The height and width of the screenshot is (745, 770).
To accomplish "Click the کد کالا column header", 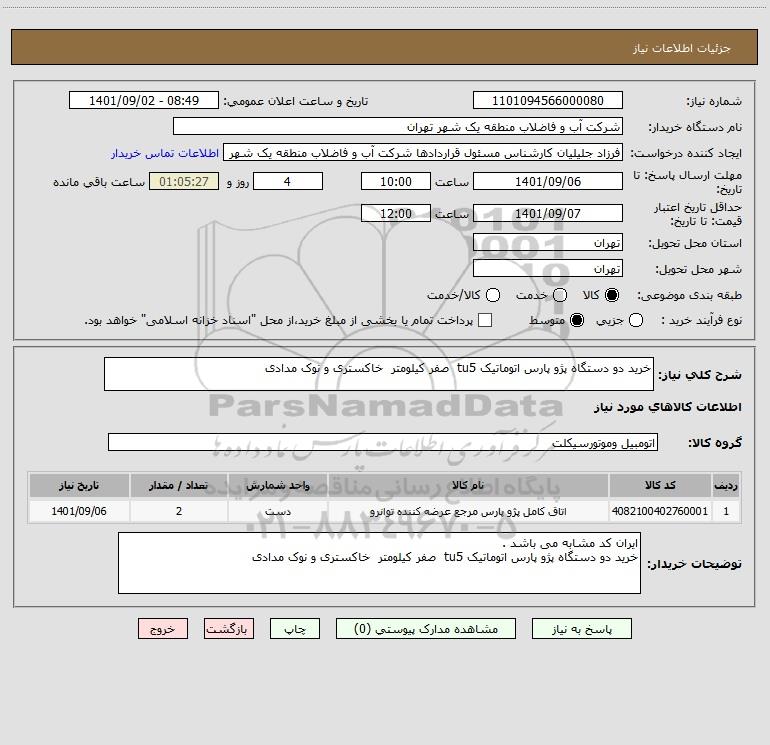I will click(x=660, y=485).
